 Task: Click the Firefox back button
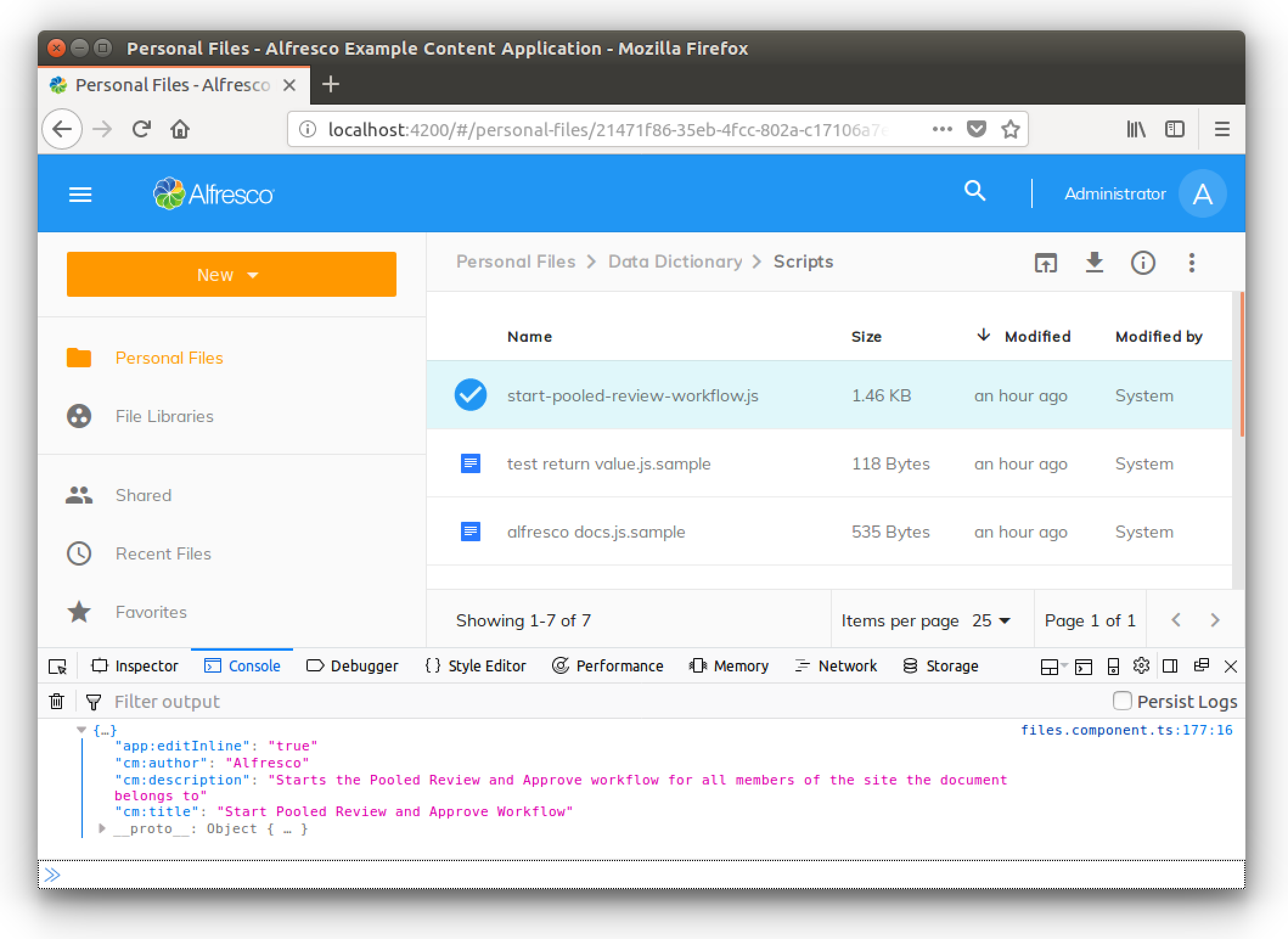click(62, 129)
